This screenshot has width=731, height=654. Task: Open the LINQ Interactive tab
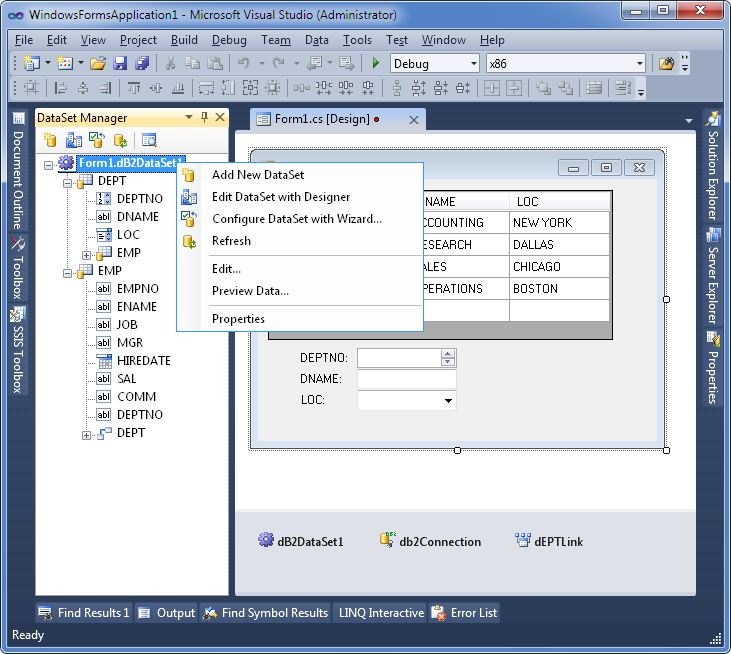pos(381,613)
